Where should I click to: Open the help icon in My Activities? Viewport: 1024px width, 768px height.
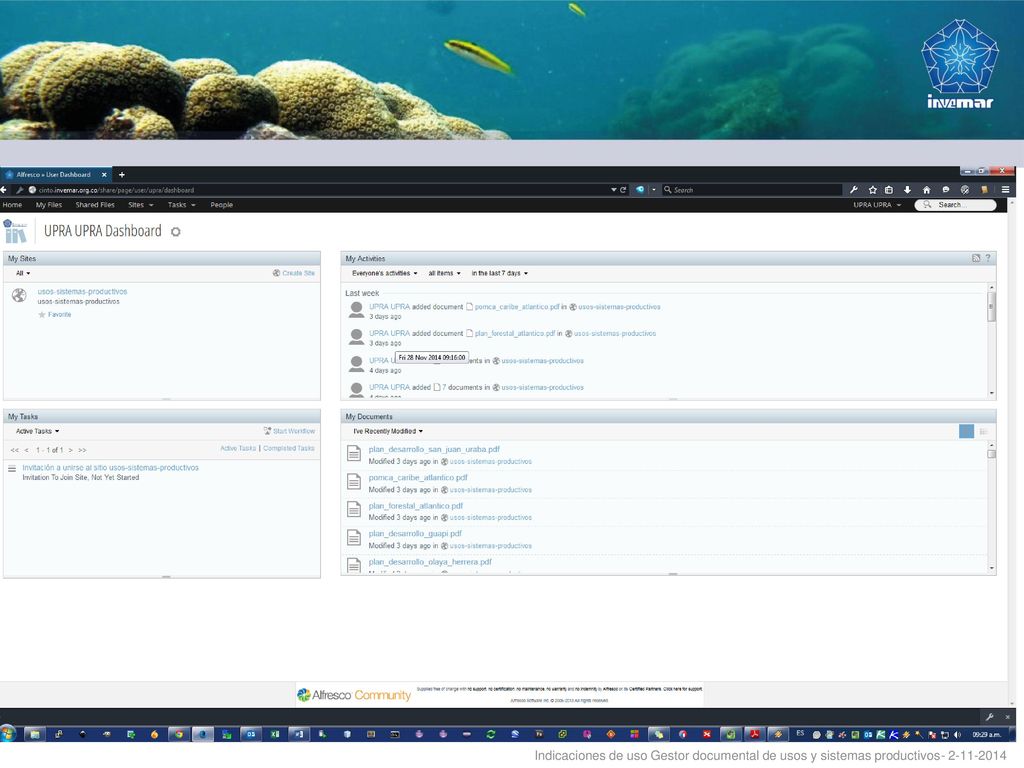[x=988, y=258]
